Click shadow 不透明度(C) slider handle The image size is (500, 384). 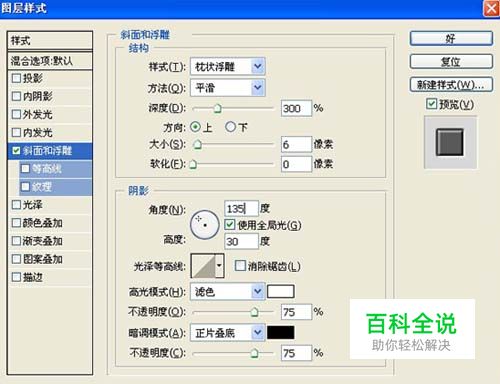click(x=254, y=353)
